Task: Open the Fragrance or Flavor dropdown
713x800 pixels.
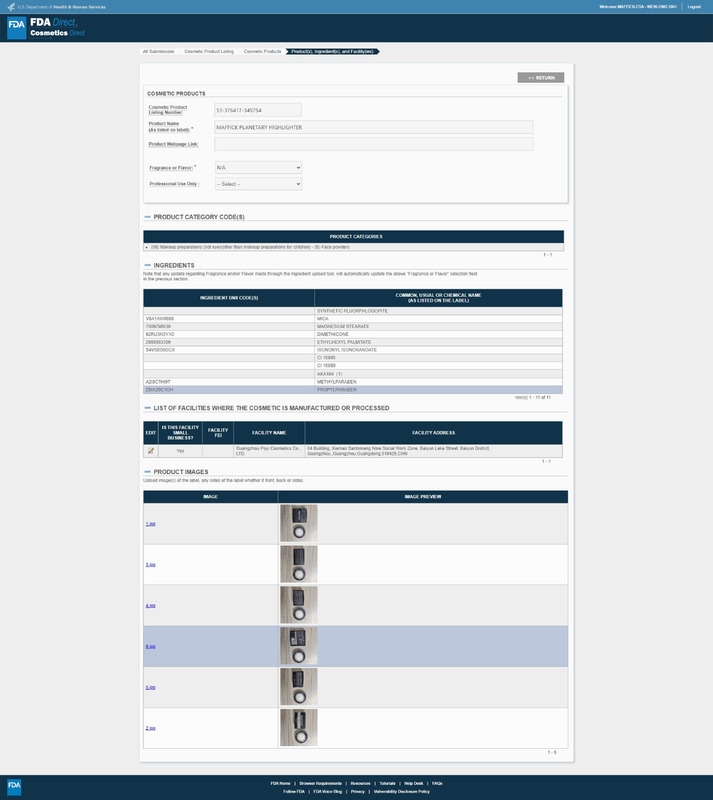Action: [x=257, y=167]
